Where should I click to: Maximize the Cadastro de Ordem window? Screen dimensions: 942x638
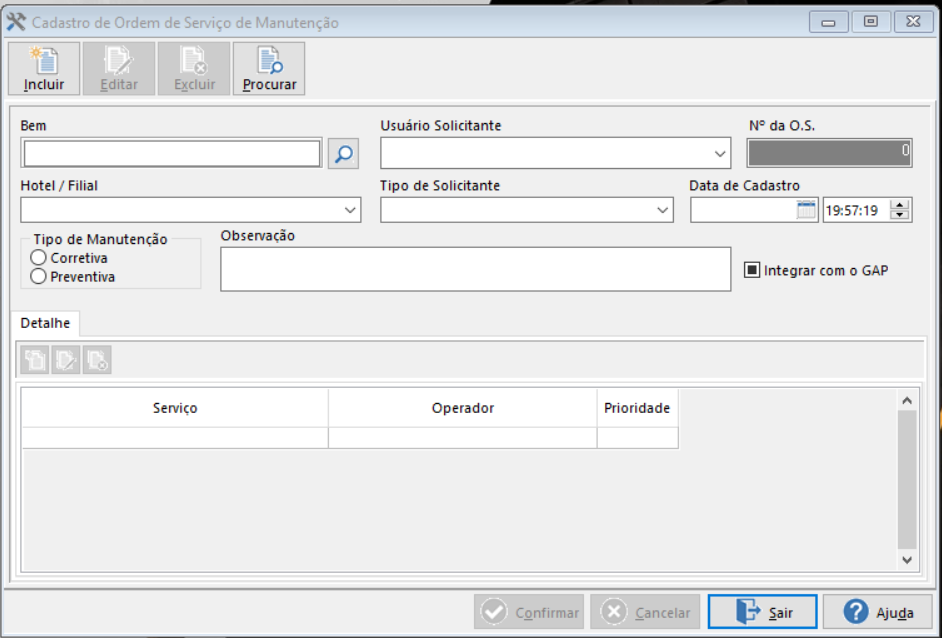point(871,22)
